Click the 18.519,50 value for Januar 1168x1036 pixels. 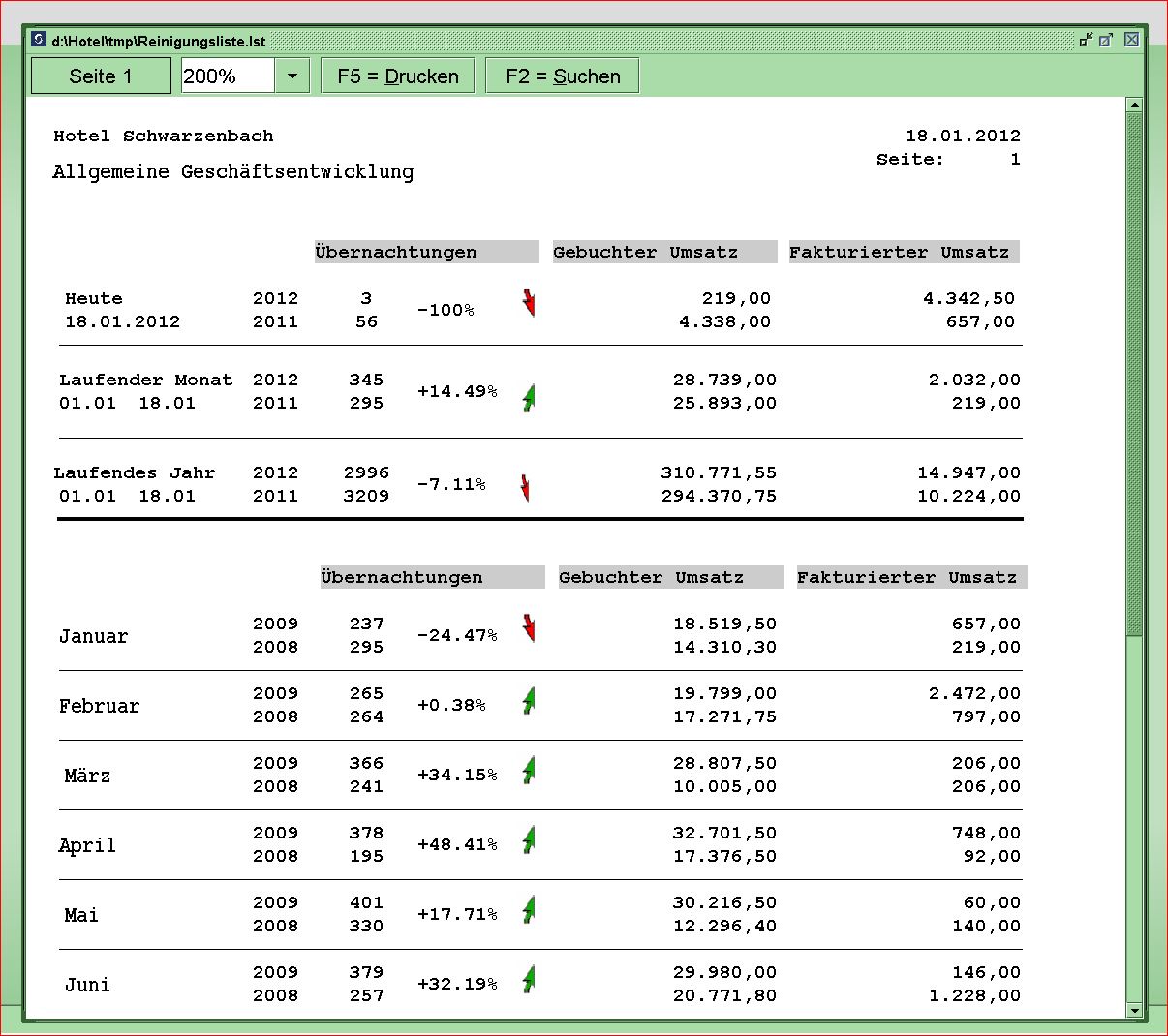pyautogui.click(x=724, y=624)
